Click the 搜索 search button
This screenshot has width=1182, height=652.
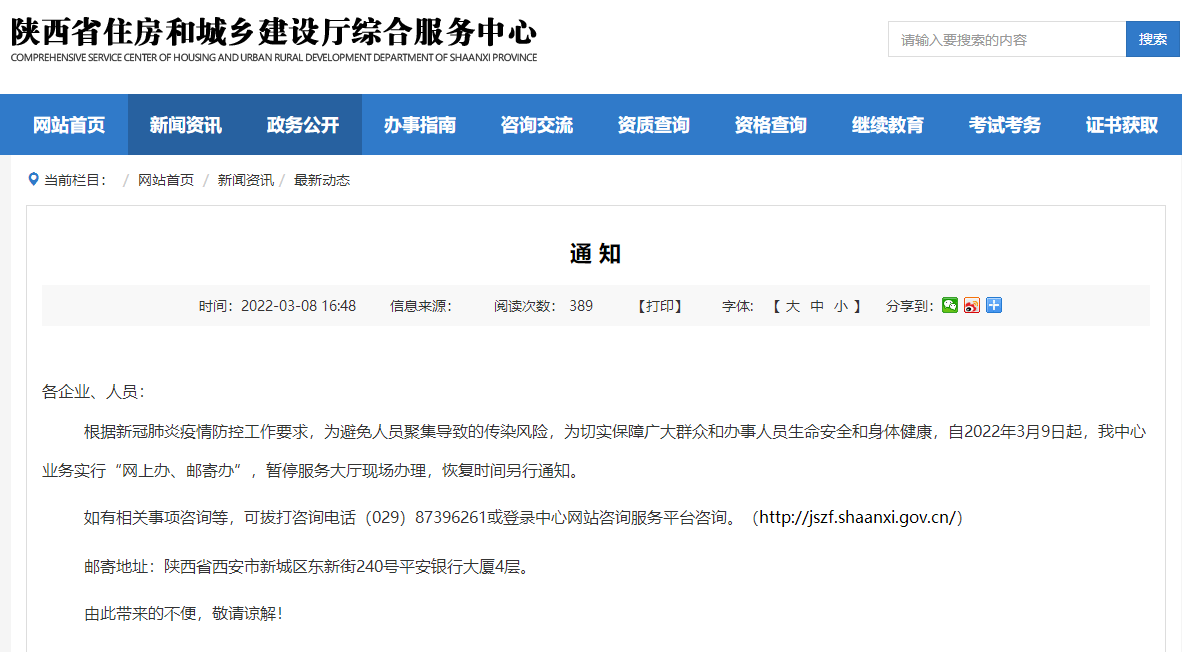point(1152,39)
